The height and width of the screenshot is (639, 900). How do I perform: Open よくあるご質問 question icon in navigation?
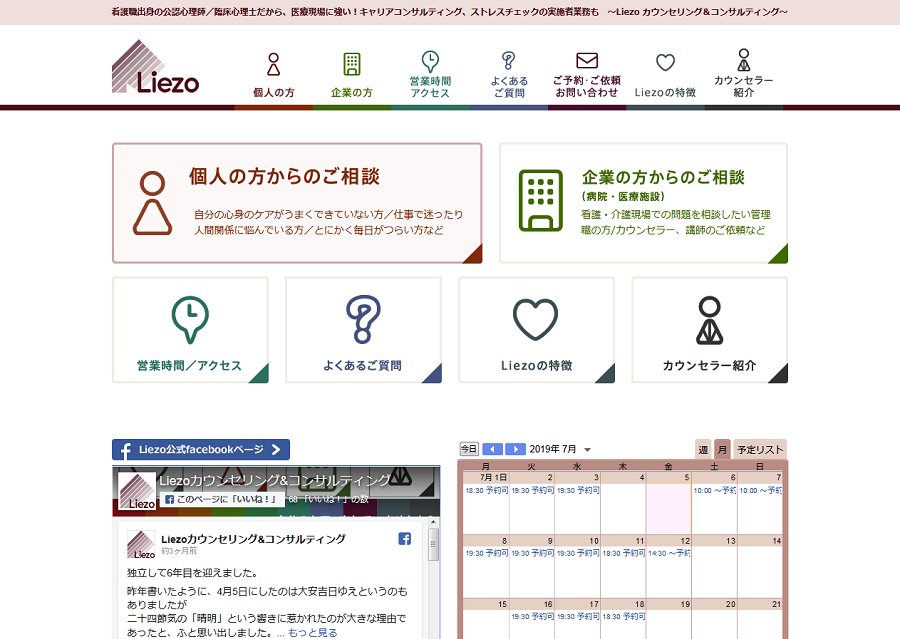click(x=508, y=62)
